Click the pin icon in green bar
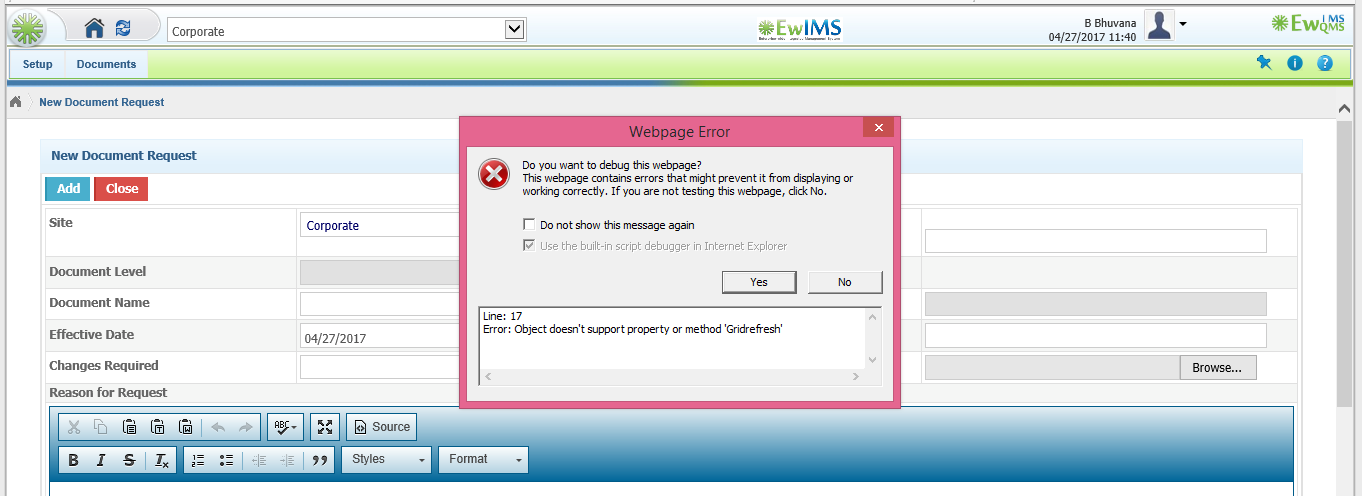1362x496 pixels. tap(1264, 63)
